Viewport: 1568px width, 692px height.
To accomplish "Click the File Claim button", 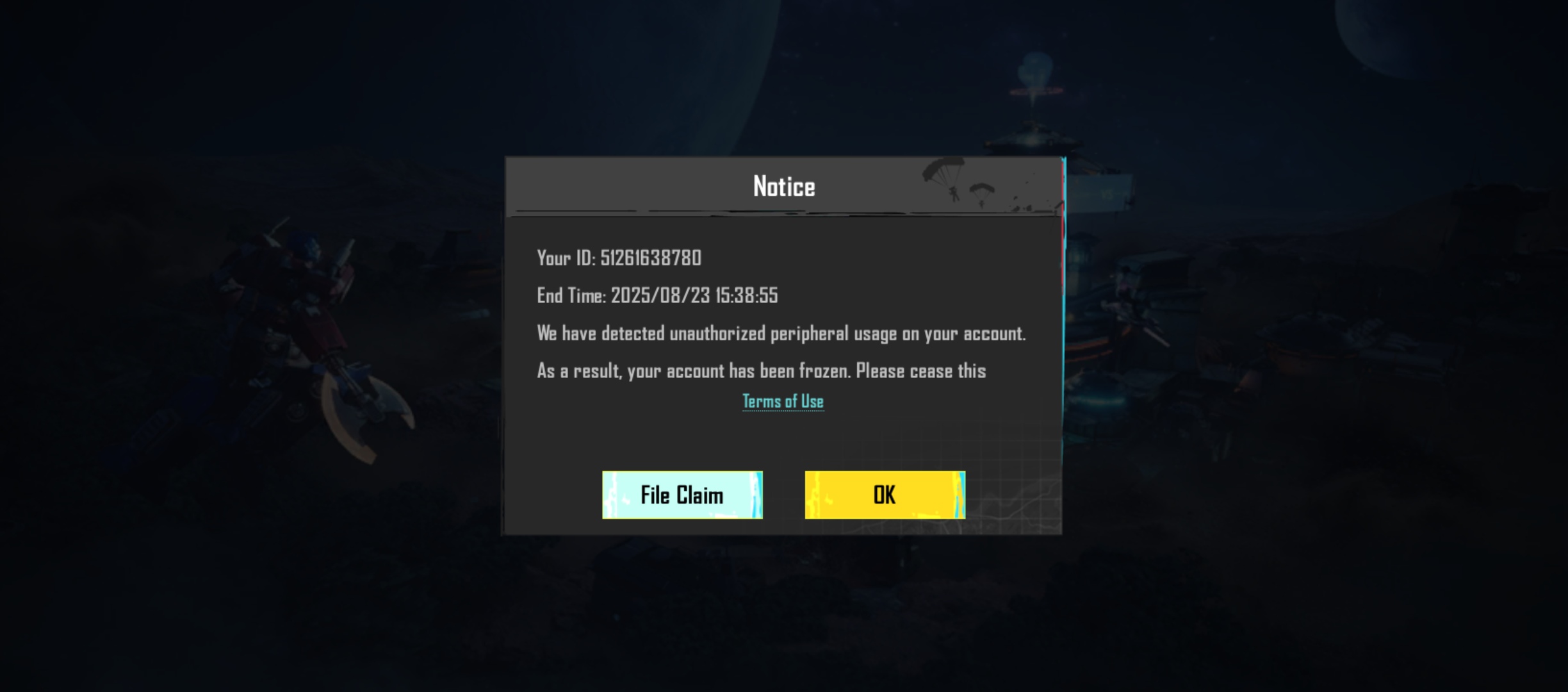I will [682, 495].
